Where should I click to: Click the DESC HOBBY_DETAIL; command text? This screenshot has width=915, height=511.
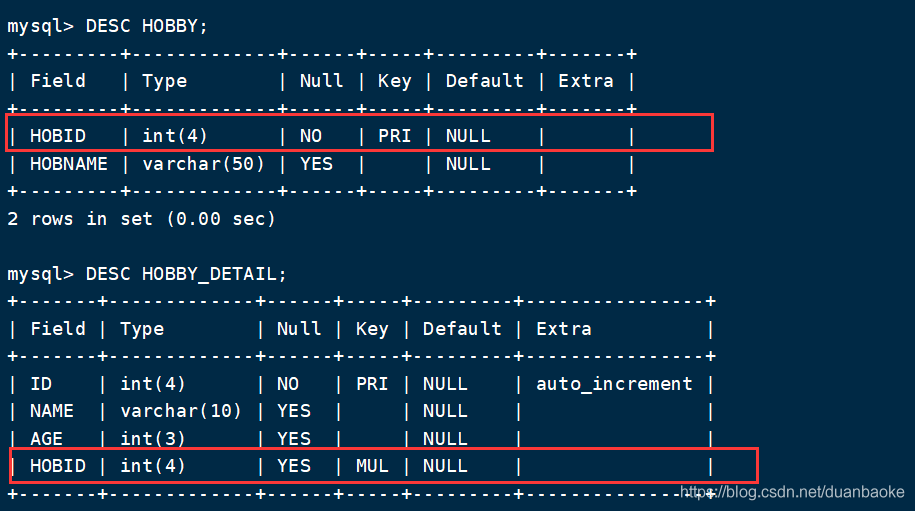(187, 273)
